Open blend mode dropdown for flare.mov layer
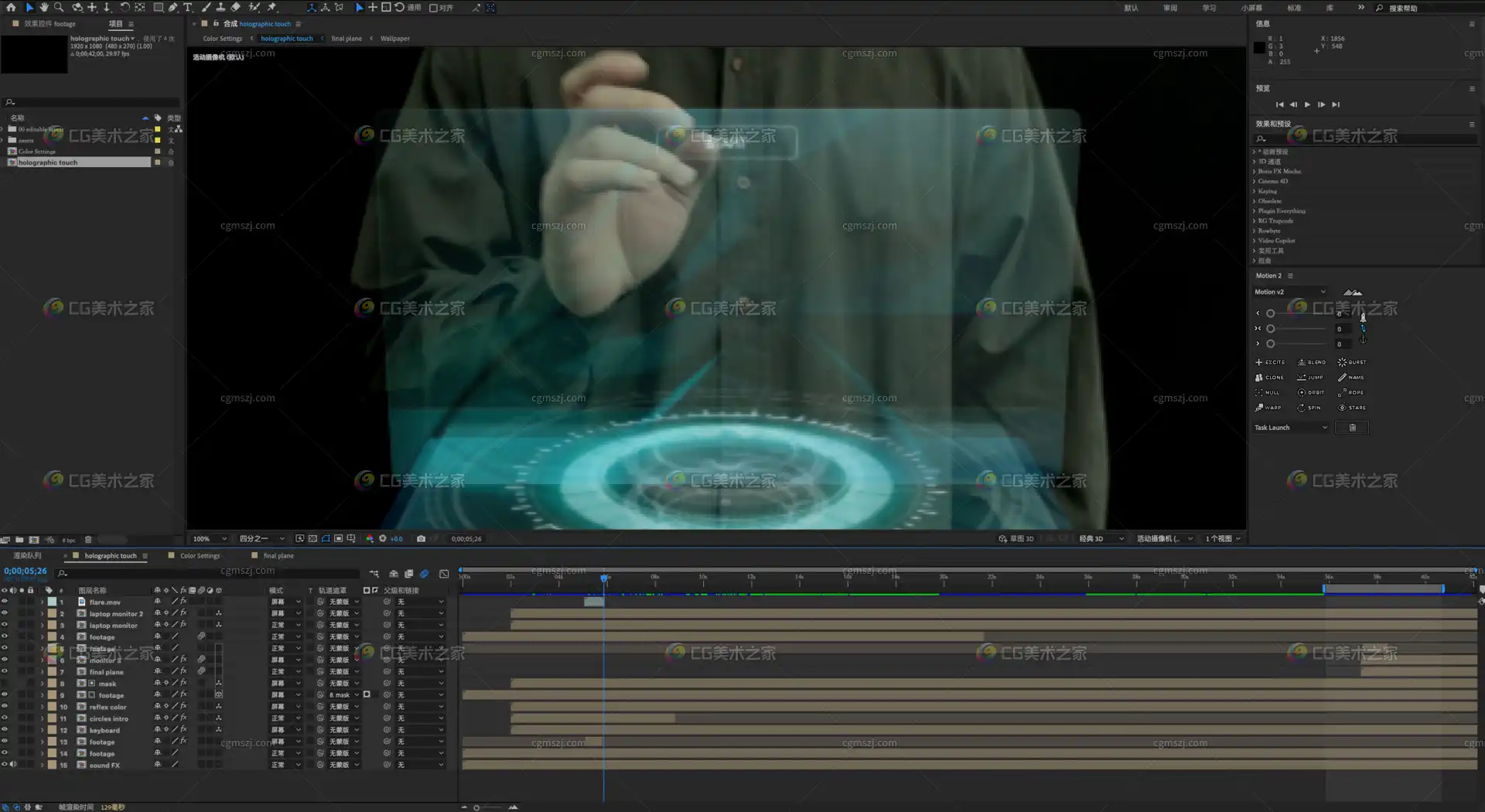 point(285,602)
